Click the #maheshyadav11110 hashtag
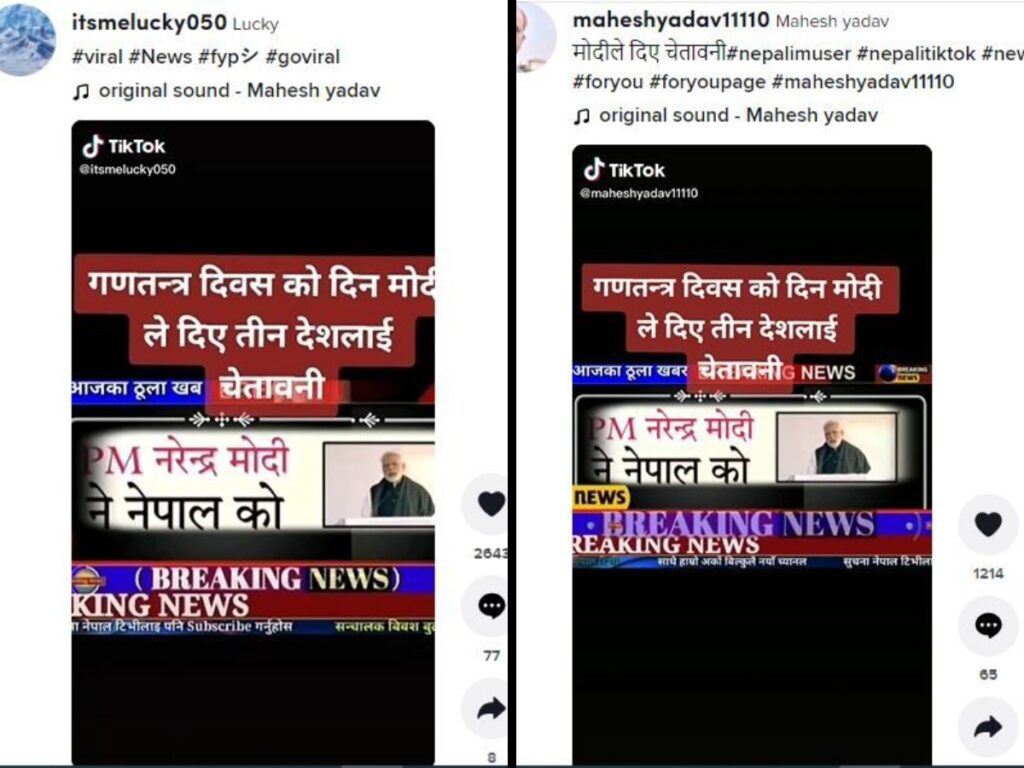1024x768 pixels. 863,82
